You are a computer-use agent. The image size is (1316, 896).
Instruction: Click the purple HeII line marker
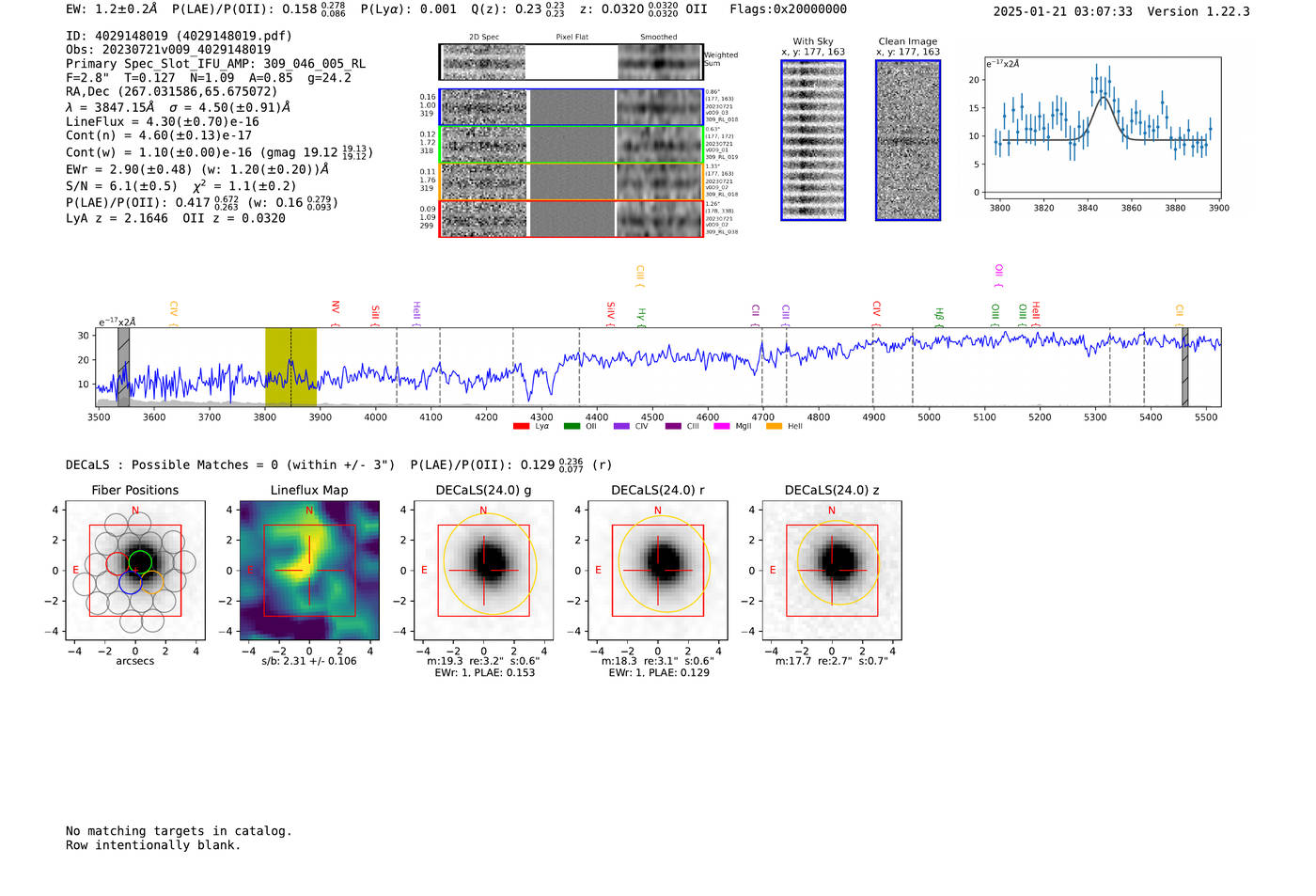pyautogui.click(x=417, y=314)
